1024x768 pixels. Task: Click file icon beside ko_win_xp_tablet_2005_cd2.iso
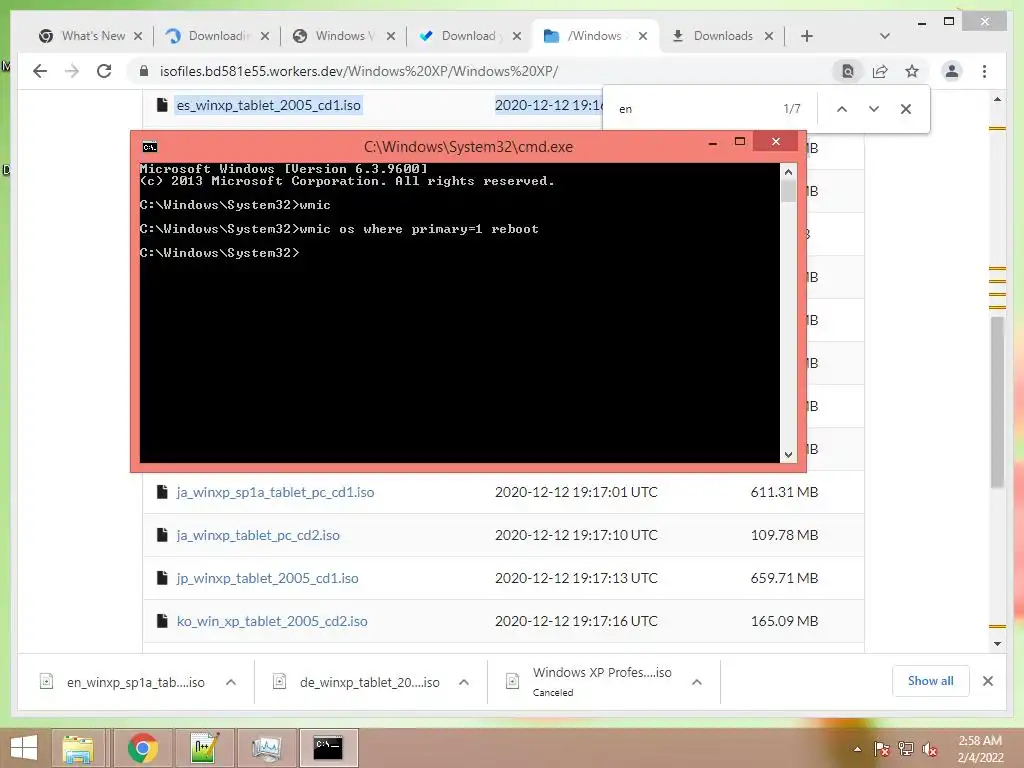coord(162,621)
